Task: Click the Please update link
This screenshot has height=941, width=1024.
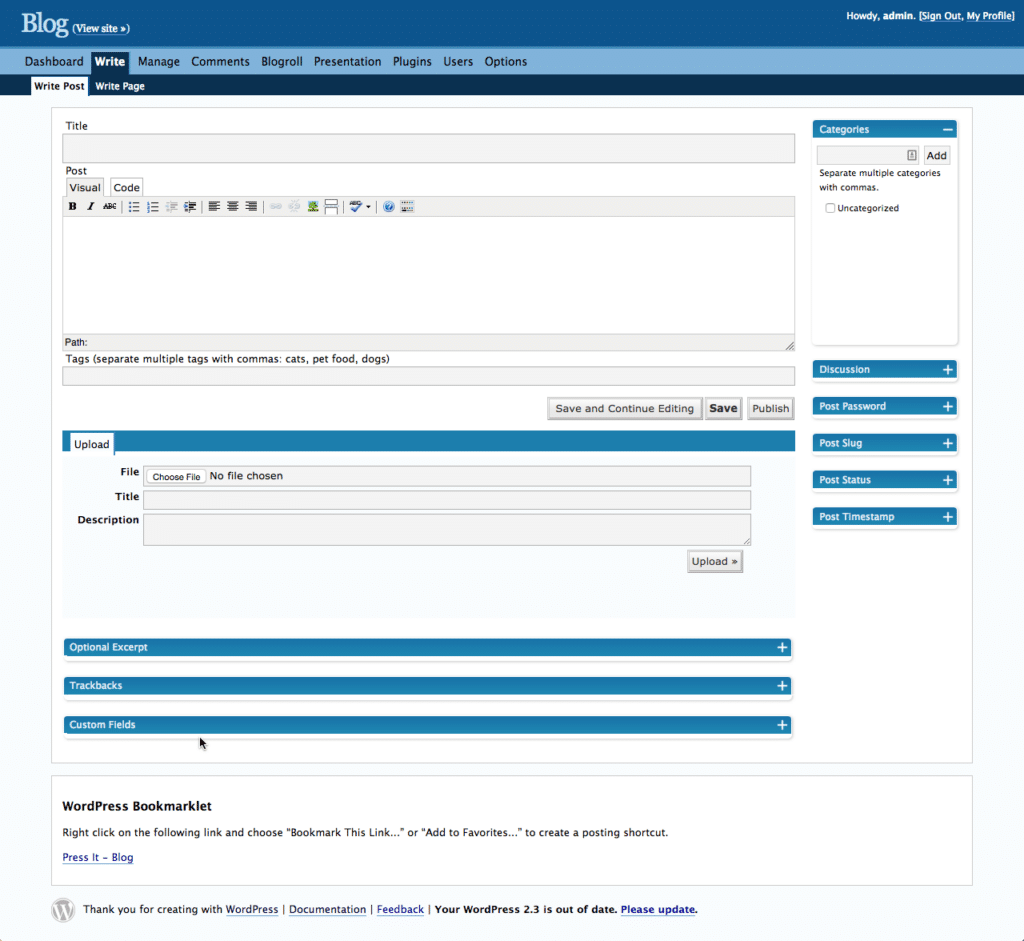Action: point(658,910)
